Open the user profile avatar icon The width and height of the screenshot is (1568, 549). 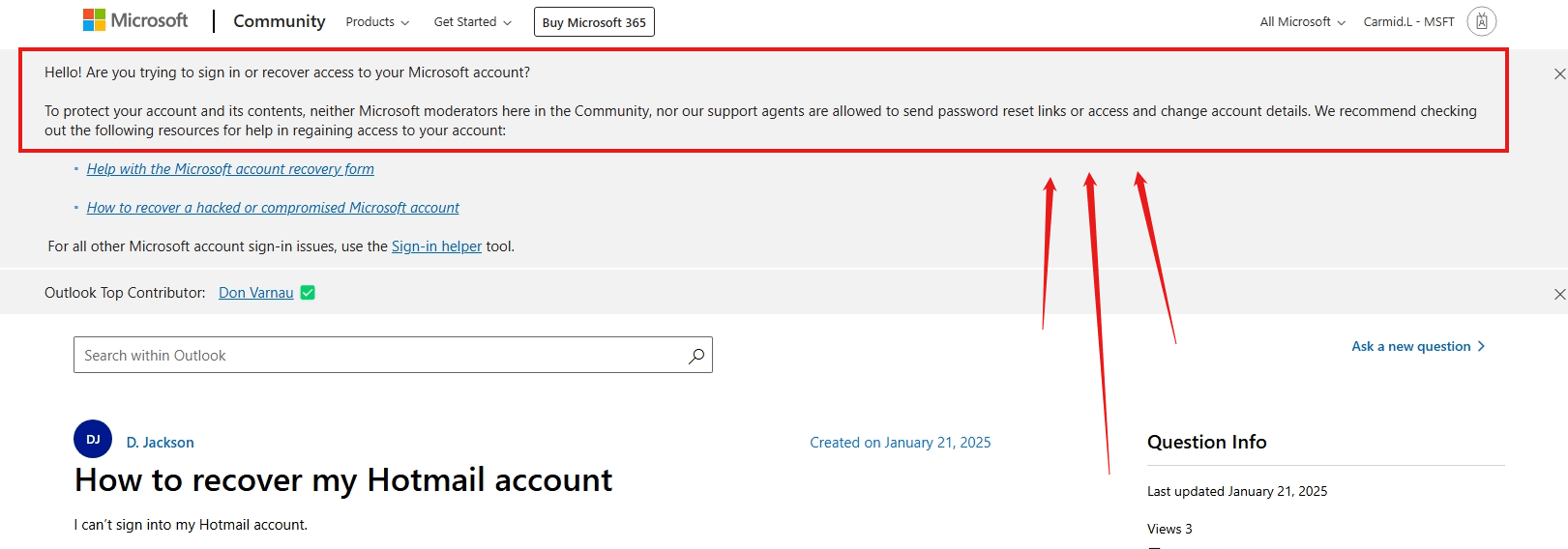[x=1481, y=21]
